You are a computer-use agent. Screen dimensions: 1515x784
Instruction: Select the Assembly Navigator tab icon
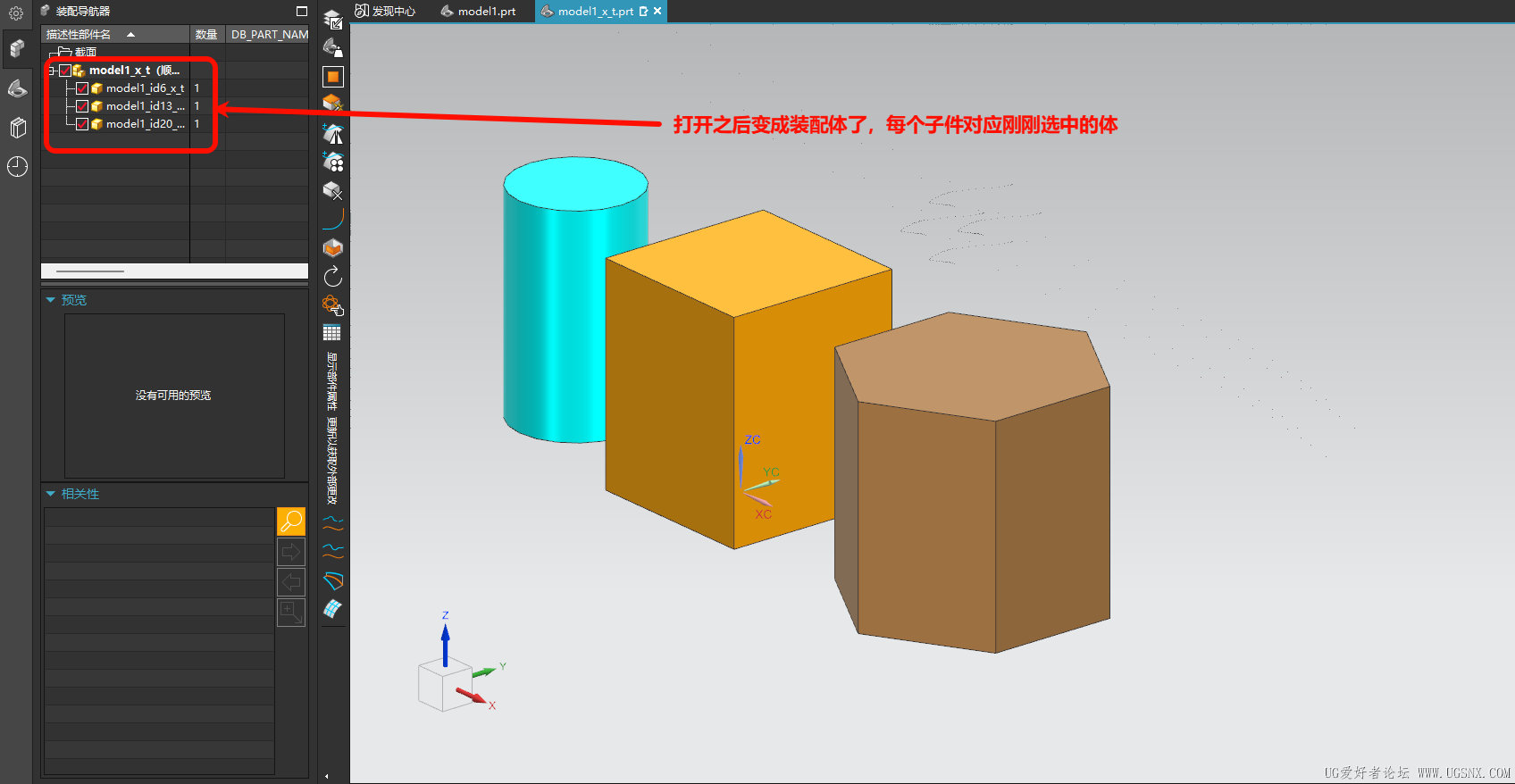coord(16,48)
